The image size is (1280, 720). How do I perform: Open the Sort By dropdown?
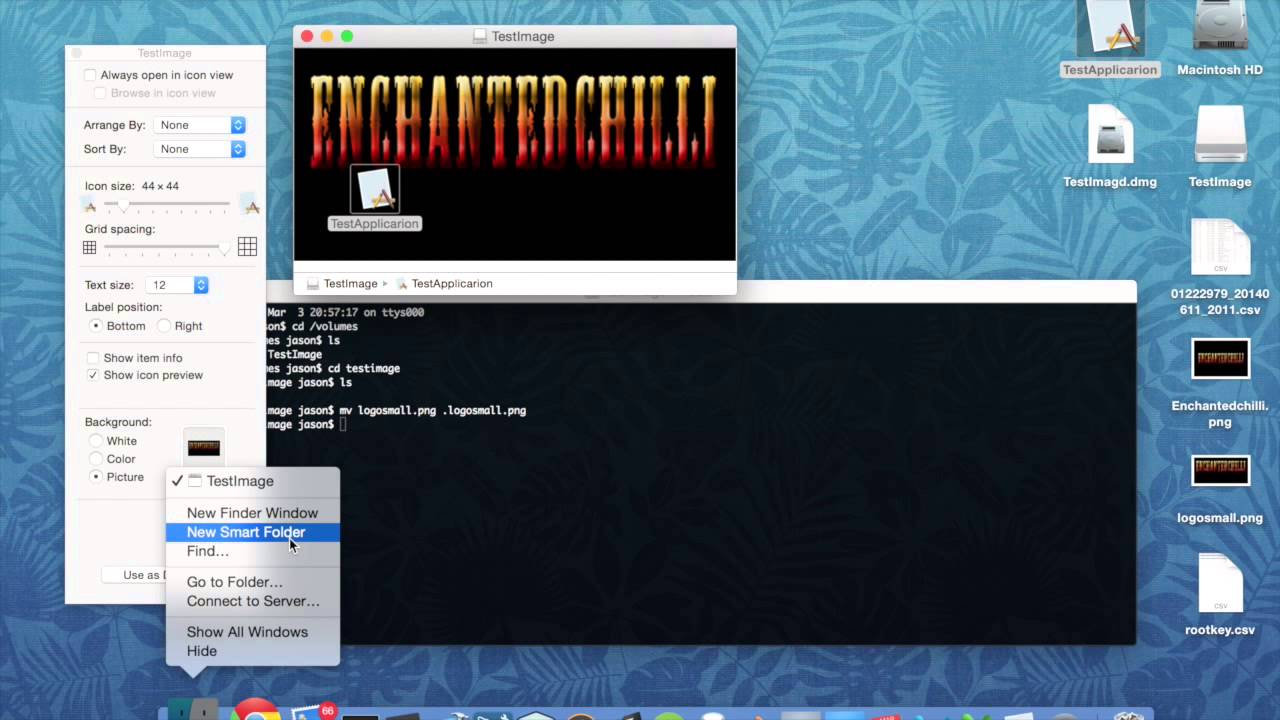click(199, 149)
